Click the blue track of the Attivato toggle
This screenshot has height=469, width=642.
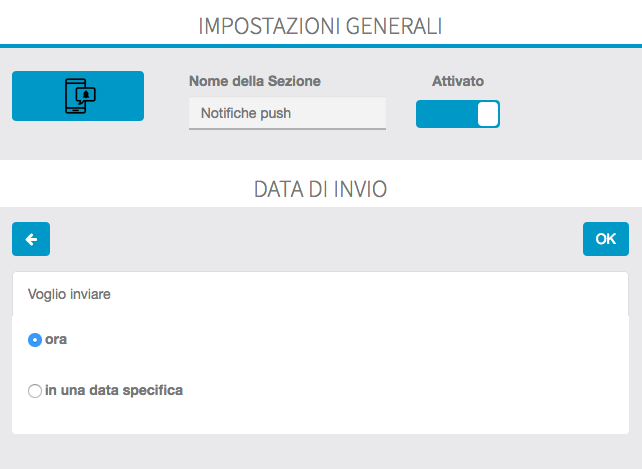click(x=446, y=114)
